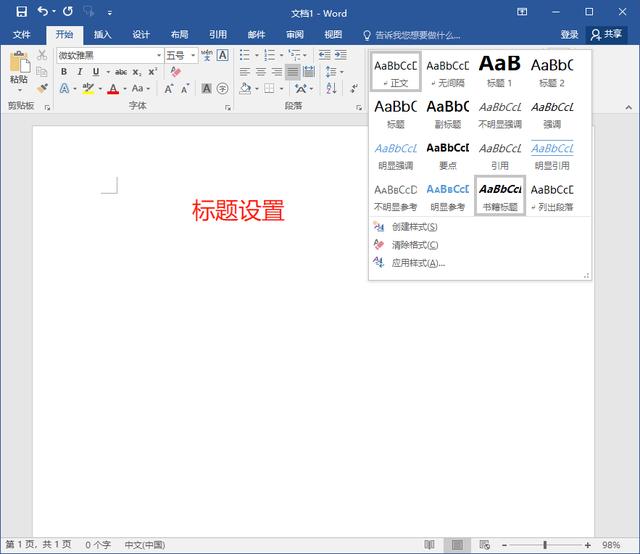Decrease the font size with A-down icon
The image size is (640, 554).
(x=185, y=89)
